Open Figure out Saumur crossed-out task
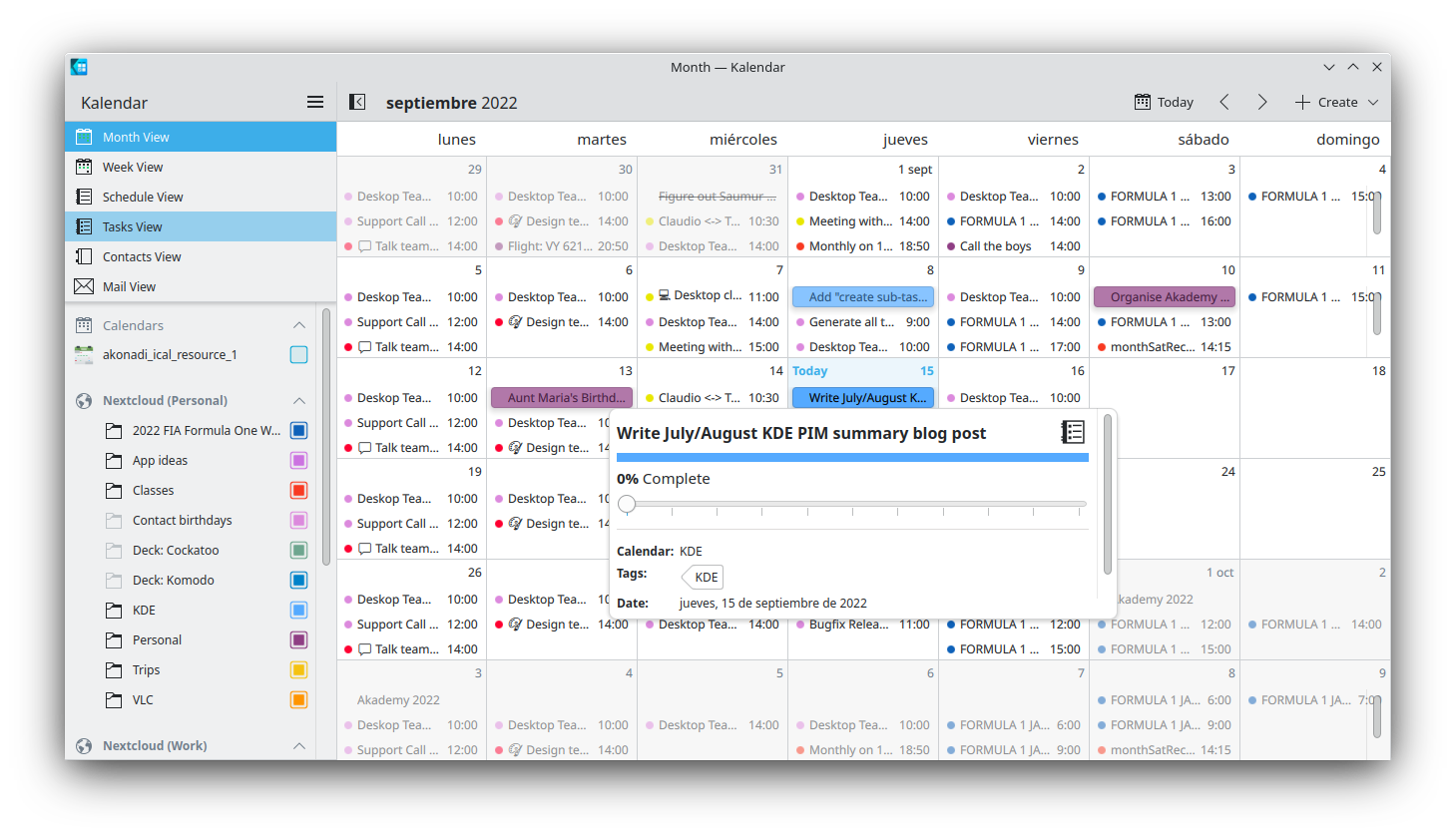1456x837 pixels. 713,196
